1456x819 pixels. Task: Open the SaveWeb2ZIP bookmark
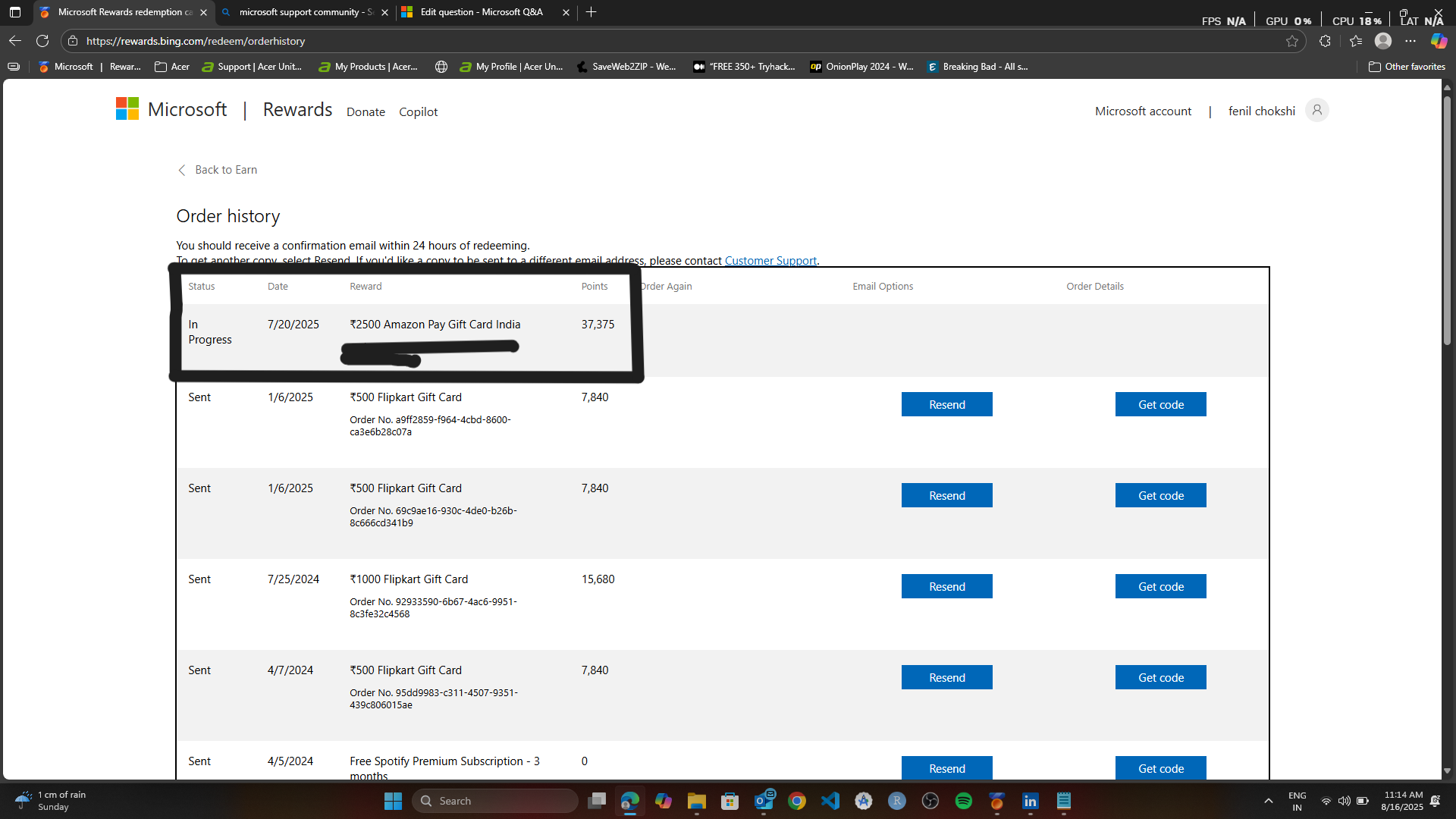(x=626, y=67)
